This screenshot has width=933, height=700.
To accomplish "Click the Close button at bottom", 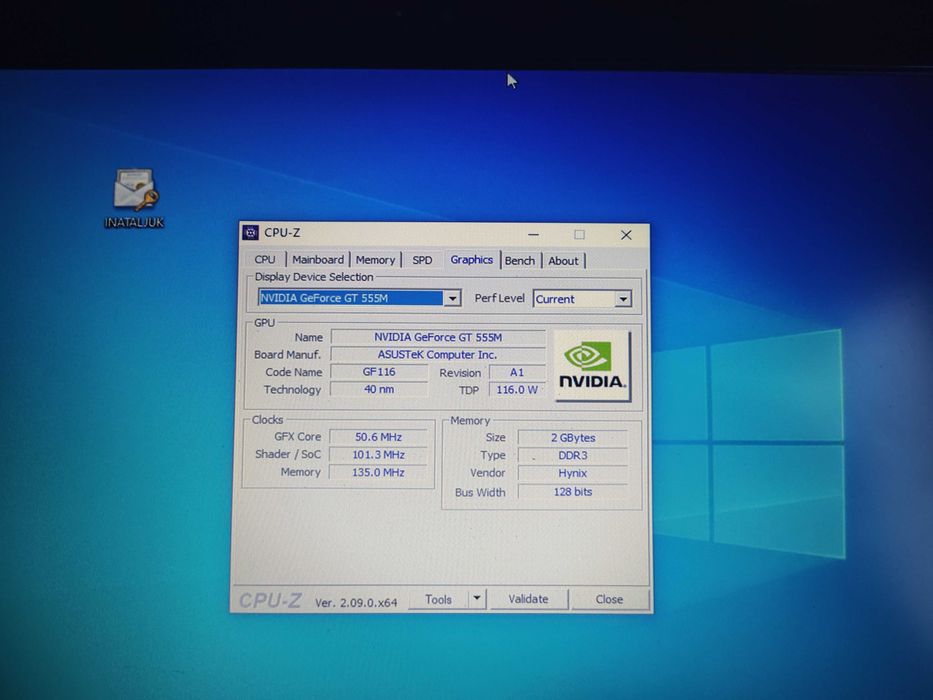I will coord(609,599).
